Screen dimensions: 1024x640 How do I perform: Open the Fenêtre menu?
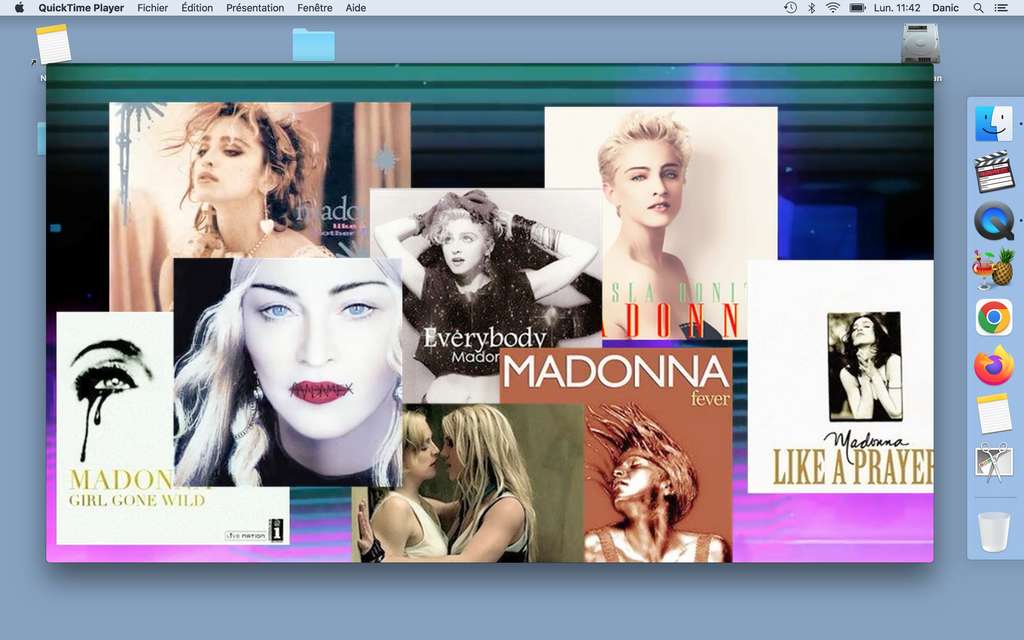point(315,8)
